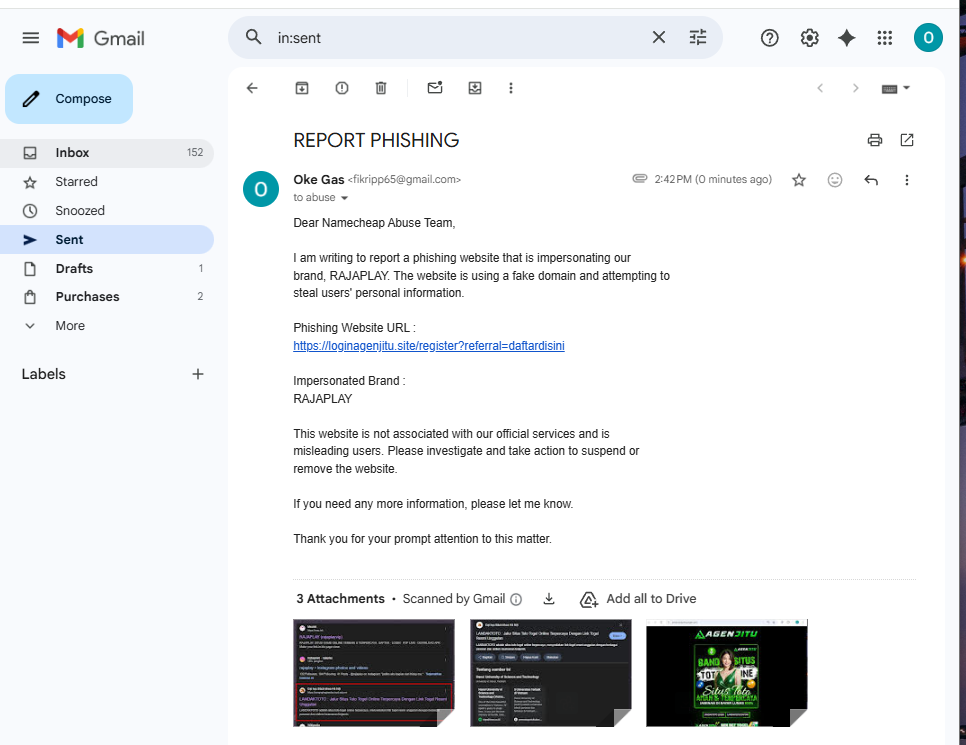Go back to Sent list arrow
Viewport: 966px width, 745px height.
(252, 88)
